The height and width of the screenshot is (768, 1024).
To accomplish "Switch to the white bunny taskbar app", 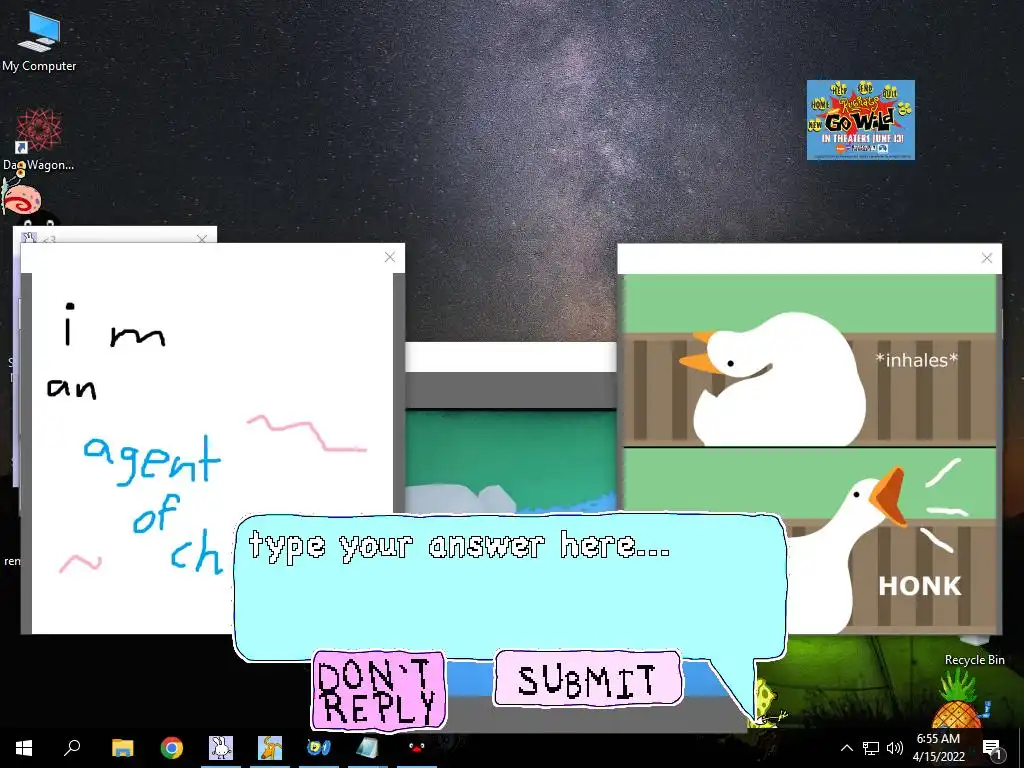I will [221, 748].
